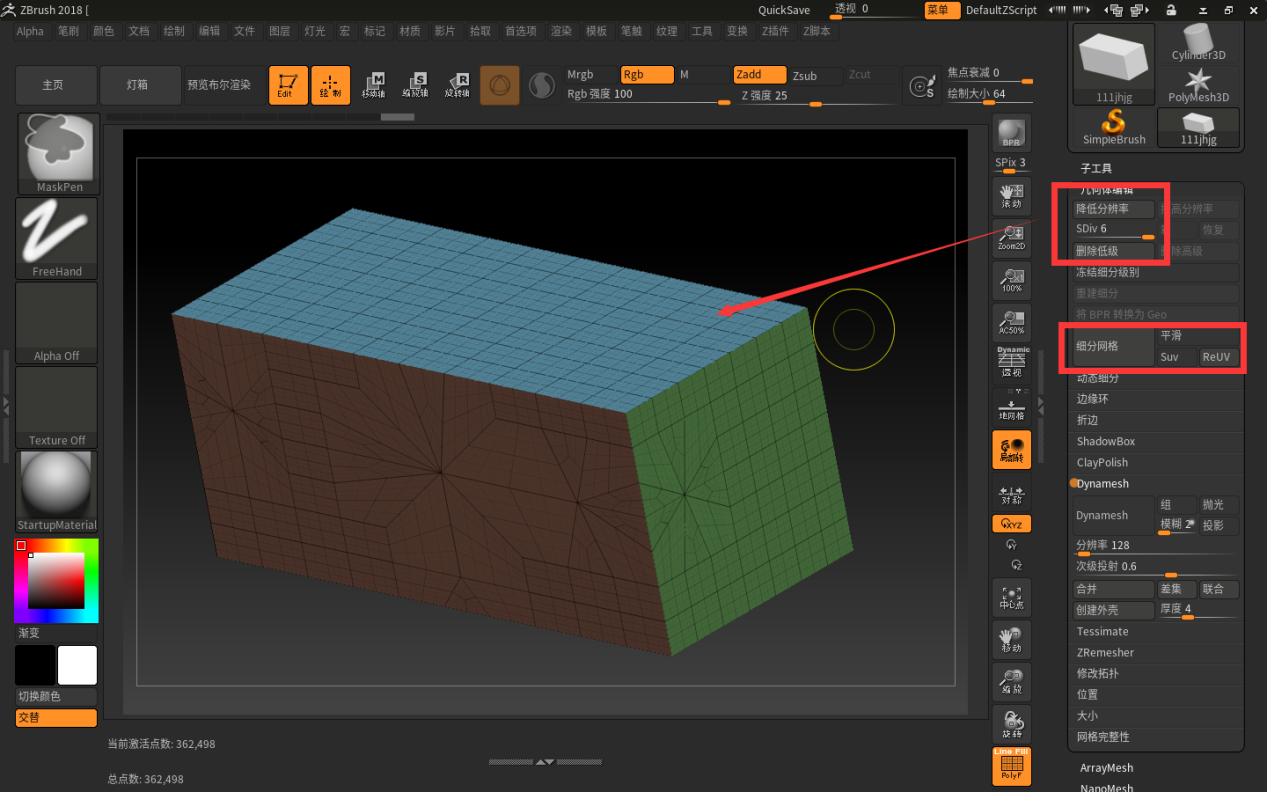1267x792 pixels.
Task: Activate the Move axis (M) tool icon
Action: pos(374,85)
